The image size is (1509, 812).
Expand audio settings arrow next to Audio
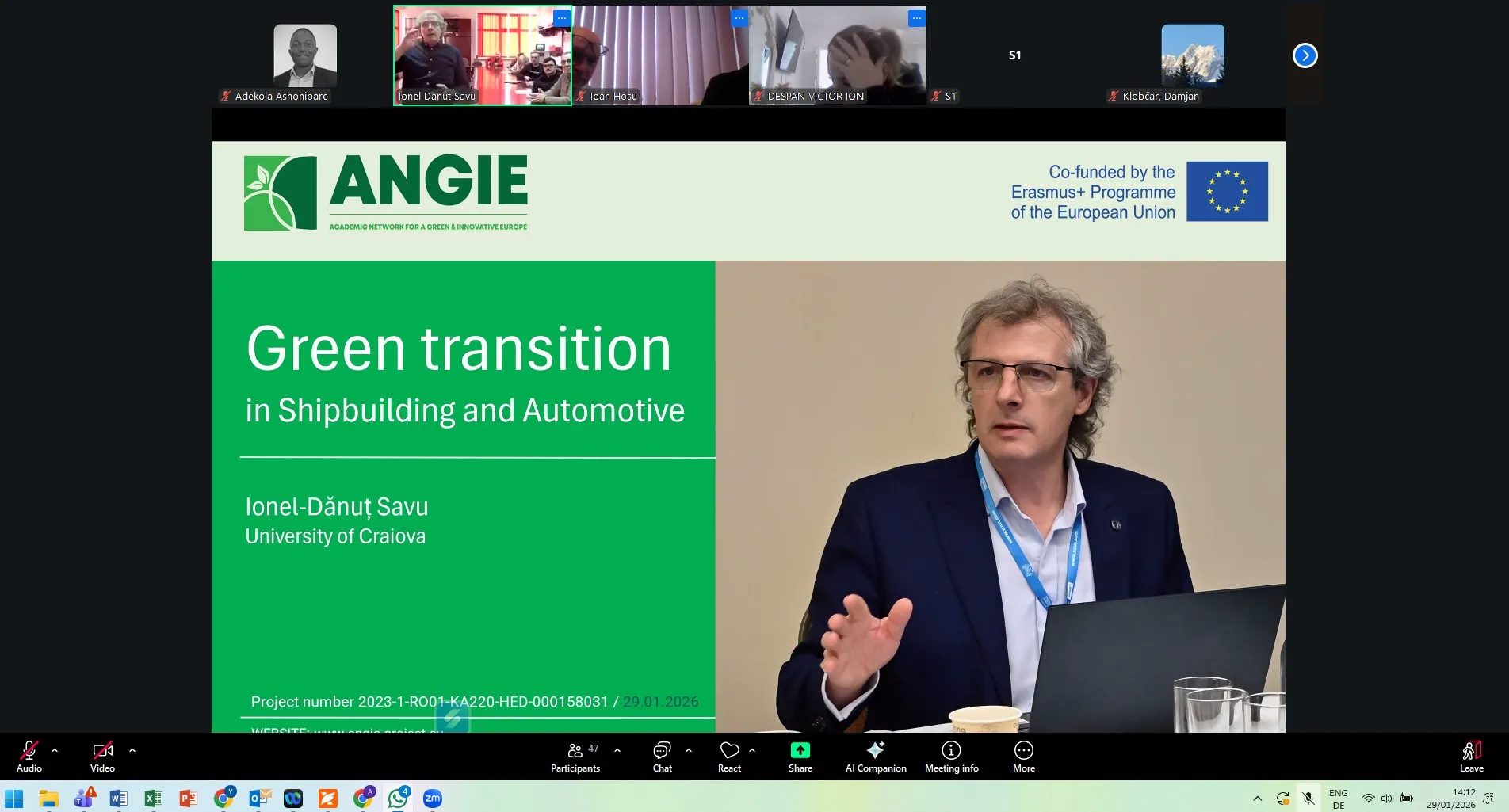55,749
